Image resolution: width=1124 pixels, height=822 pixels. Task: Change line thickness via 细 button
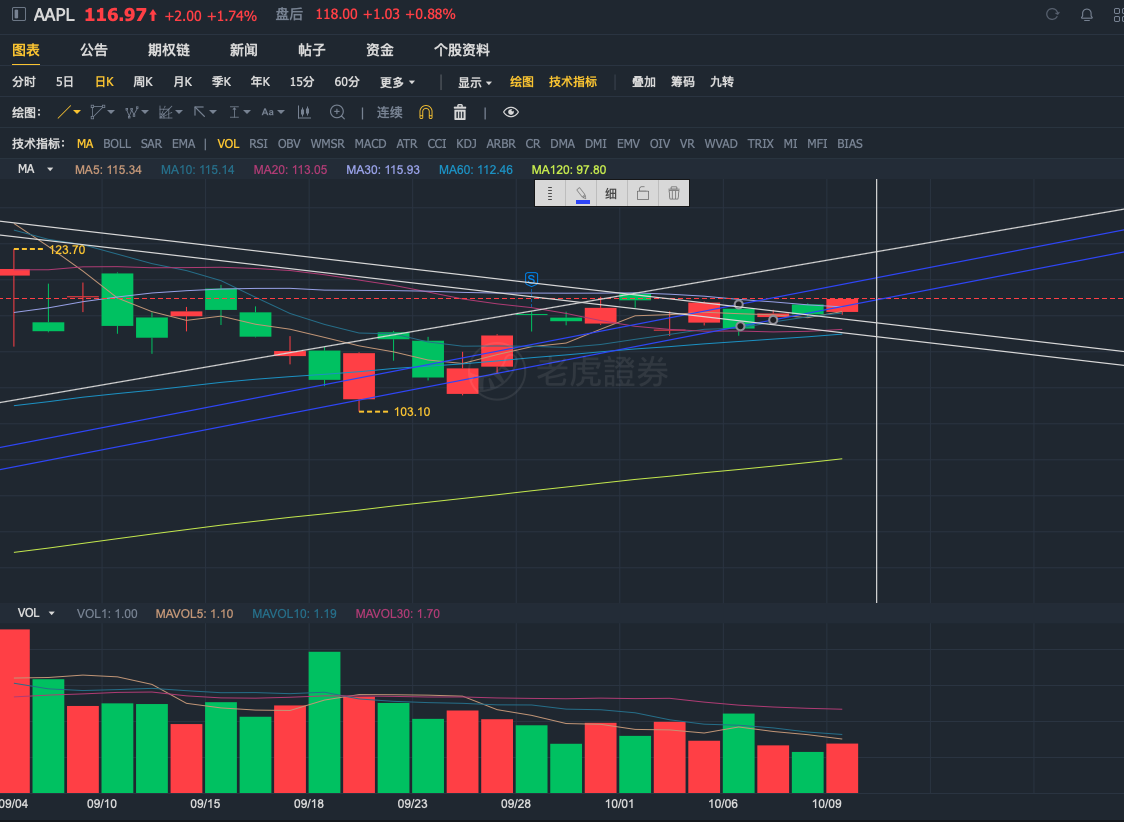tap(611, 193)
